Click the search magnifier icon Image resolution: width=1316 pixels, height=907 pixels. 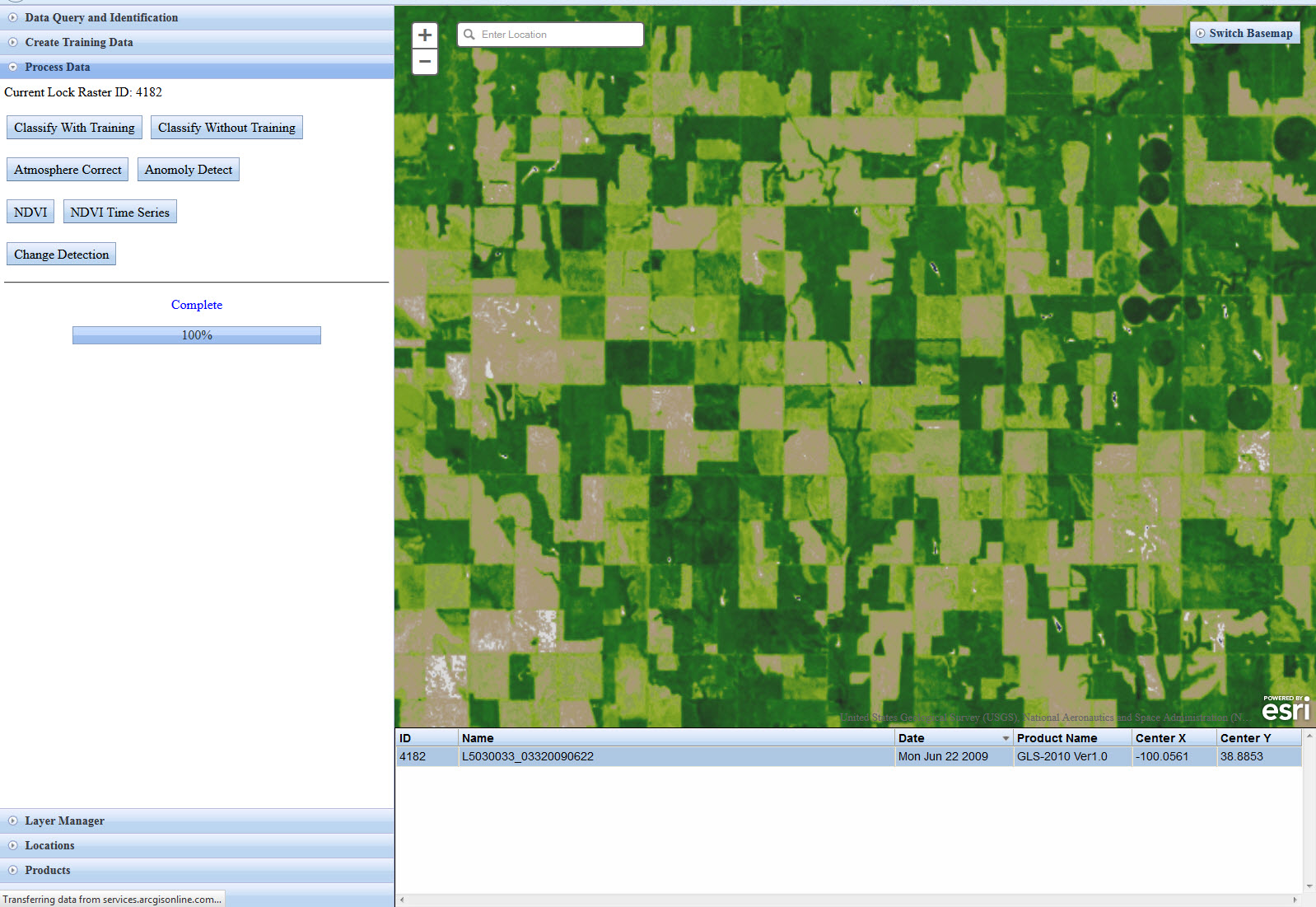[469, 35]
